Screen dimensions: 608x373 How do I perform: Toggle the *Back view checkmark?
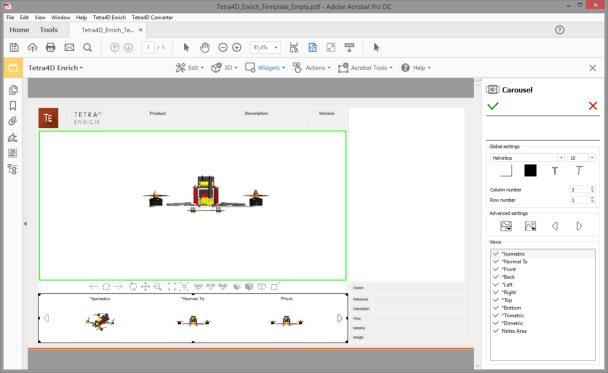(496, 277)
